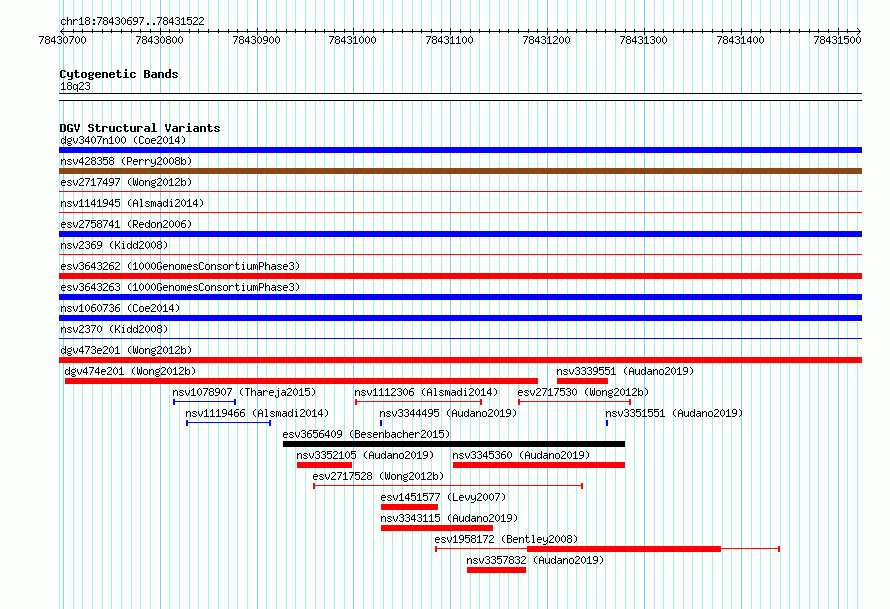Open esv1958172 (Bentley2008) label
Screen dimensions: 890x609
[x=506, y=539]
